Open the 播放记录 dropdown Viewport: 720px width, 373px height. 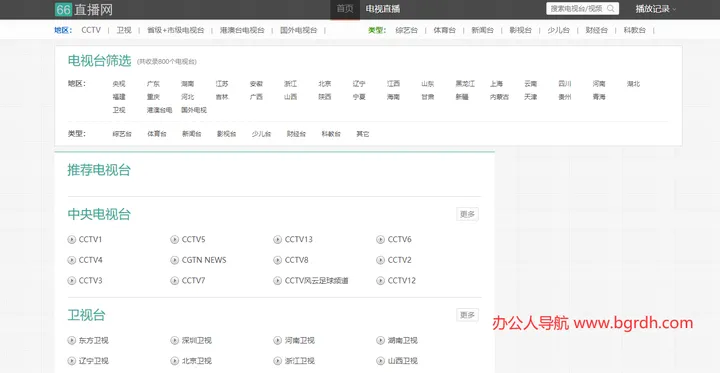pyautogui.click(x=656, y=9)
